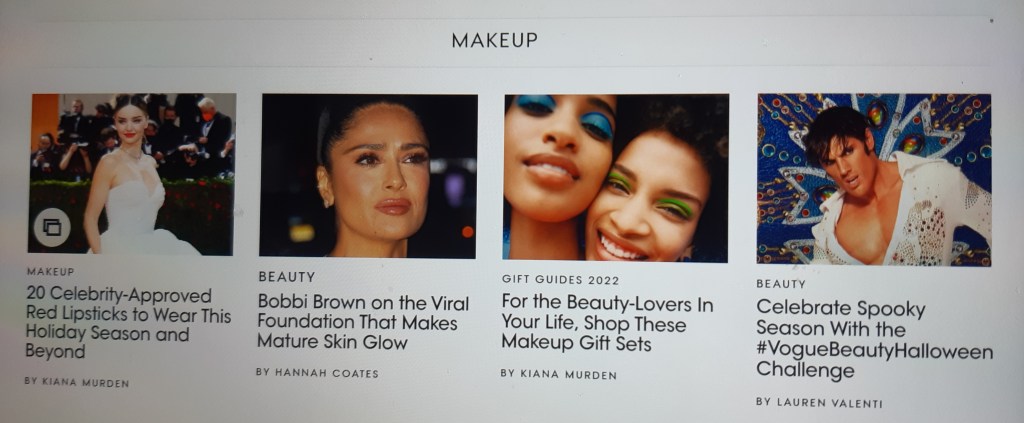
Task: Open #VogueBeautyHalloween Challenge article headline
Action: pyautogui.click(x=874, y=339)
